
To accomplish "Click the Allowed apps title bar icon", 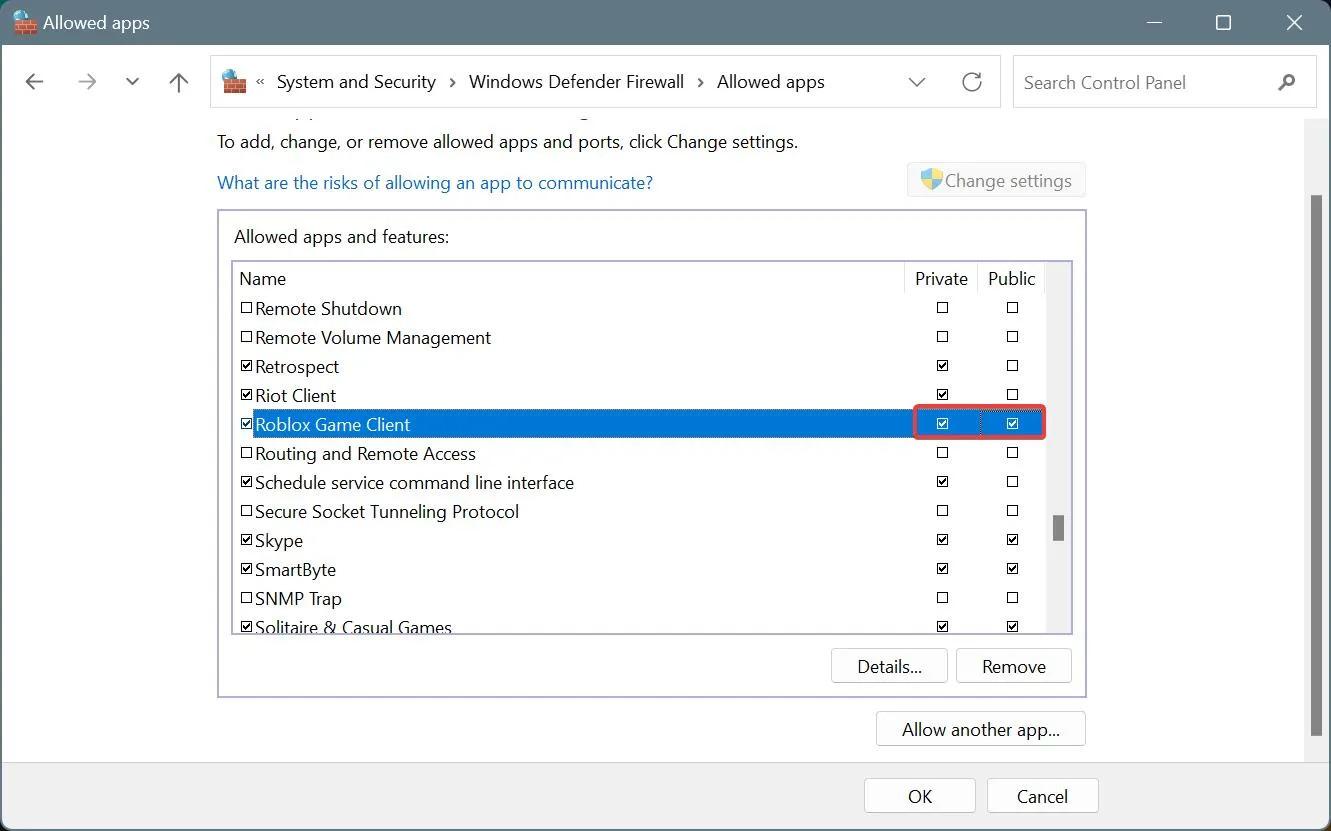I will pyautogui.click(x=25, y=23).
